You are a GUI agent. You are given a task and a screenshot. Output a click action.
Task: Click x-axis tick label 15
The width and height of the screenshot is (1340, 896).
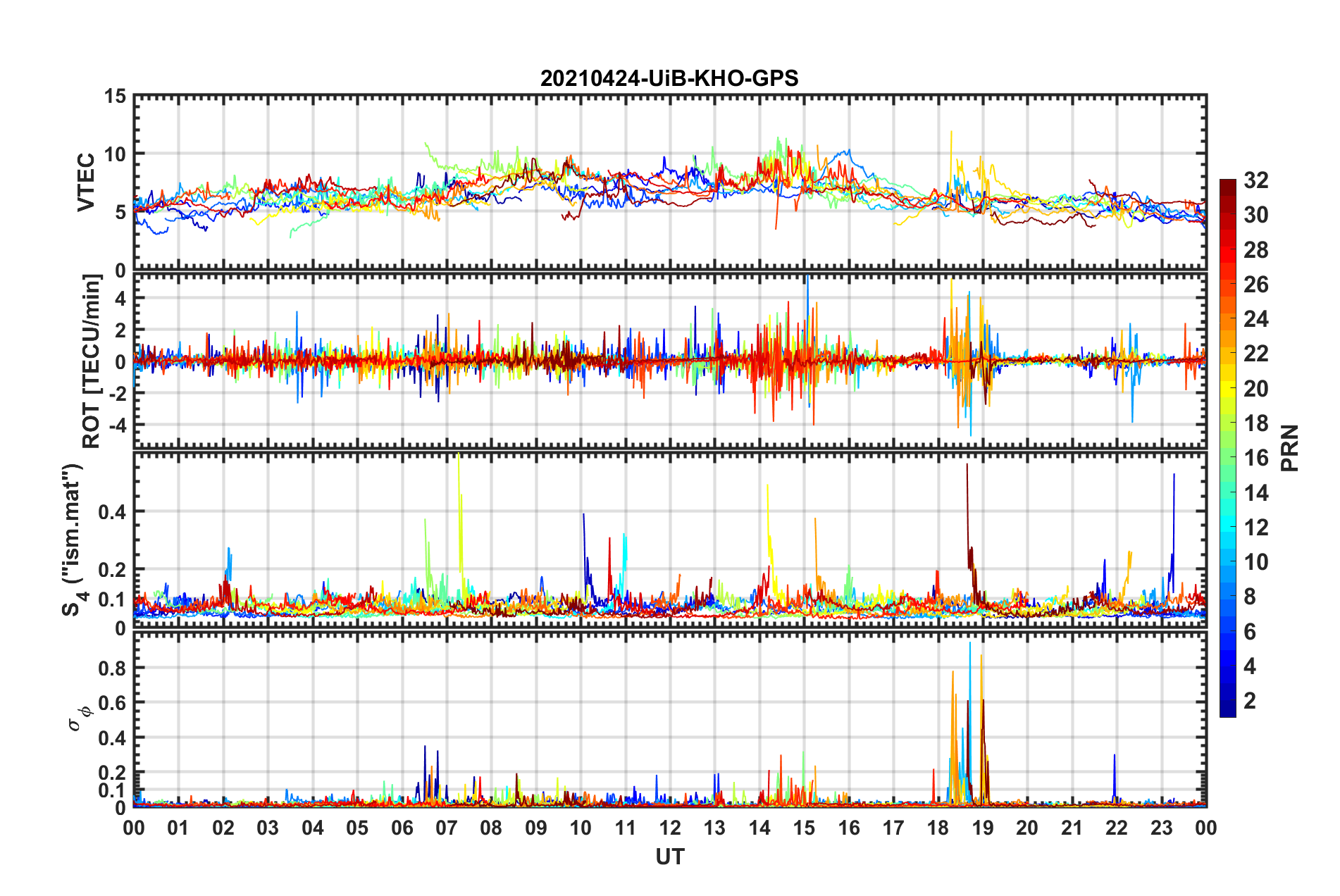(804, 828)
